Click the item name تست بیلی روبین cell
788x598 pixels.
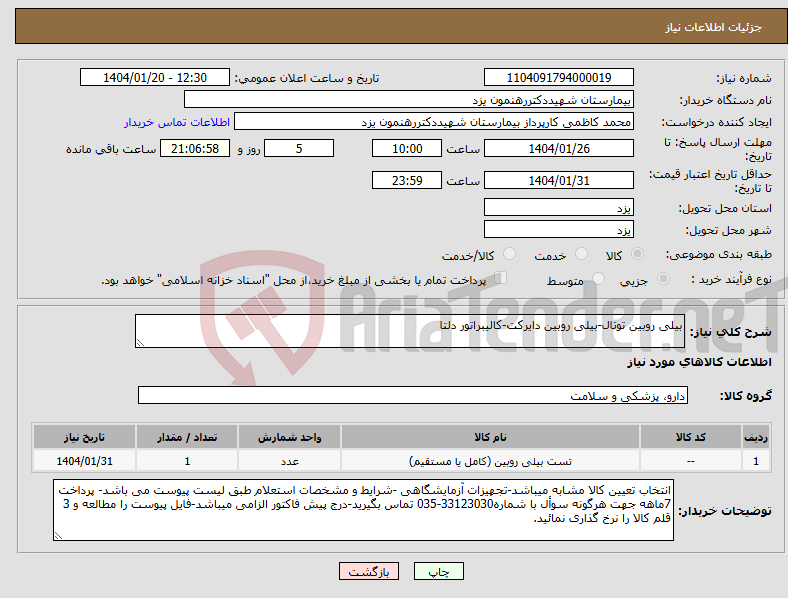[490, 461]
